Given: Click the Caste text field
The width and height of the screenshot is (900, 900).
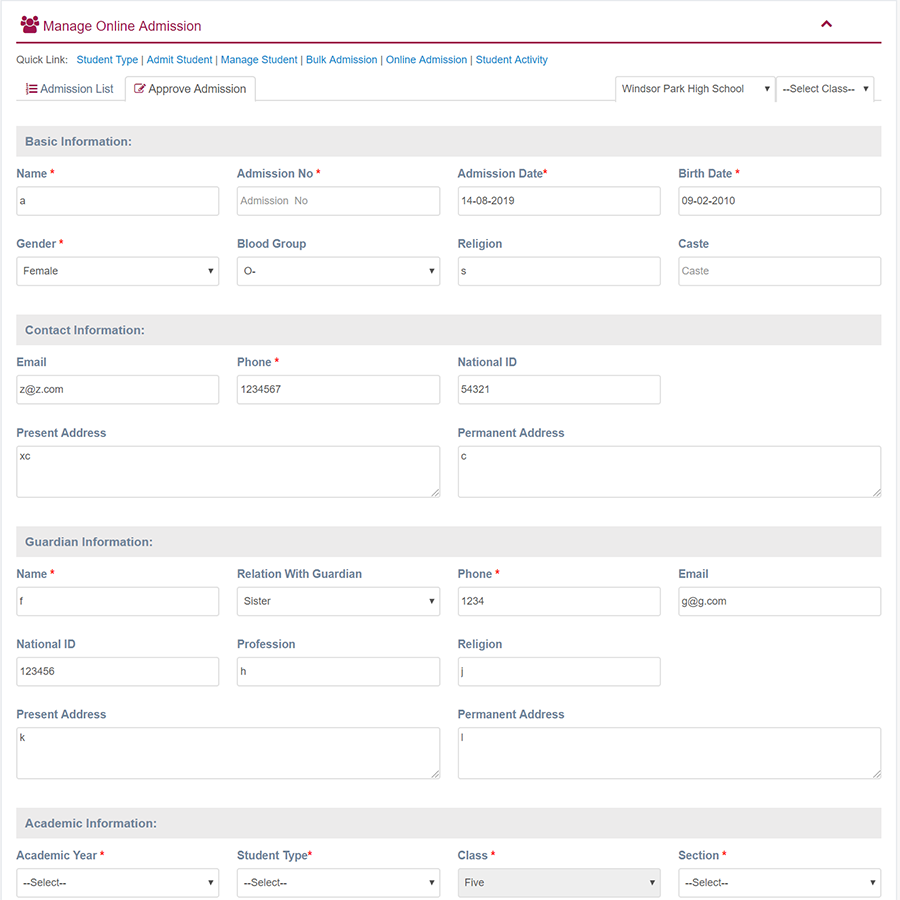Looking at the screenshot, I should (779, 271).
